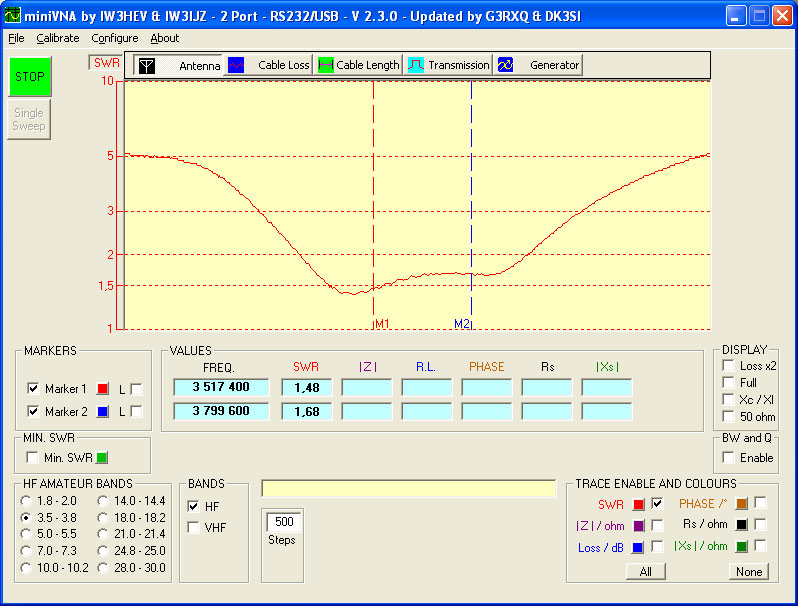Disable the Marker 1 checkbox
The height and width of the screenshot is (606, 798).
click(34, 388)
